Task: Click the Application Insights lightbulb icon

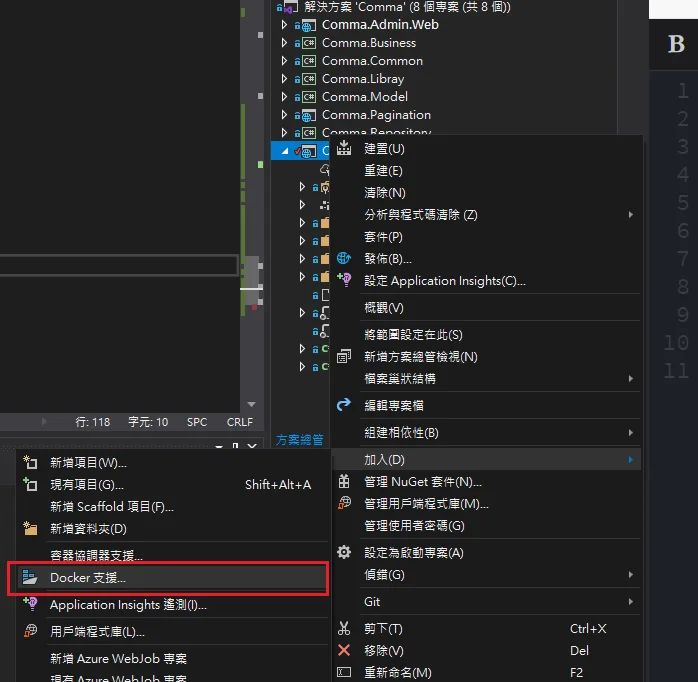Action: click(x=344, y=281)
